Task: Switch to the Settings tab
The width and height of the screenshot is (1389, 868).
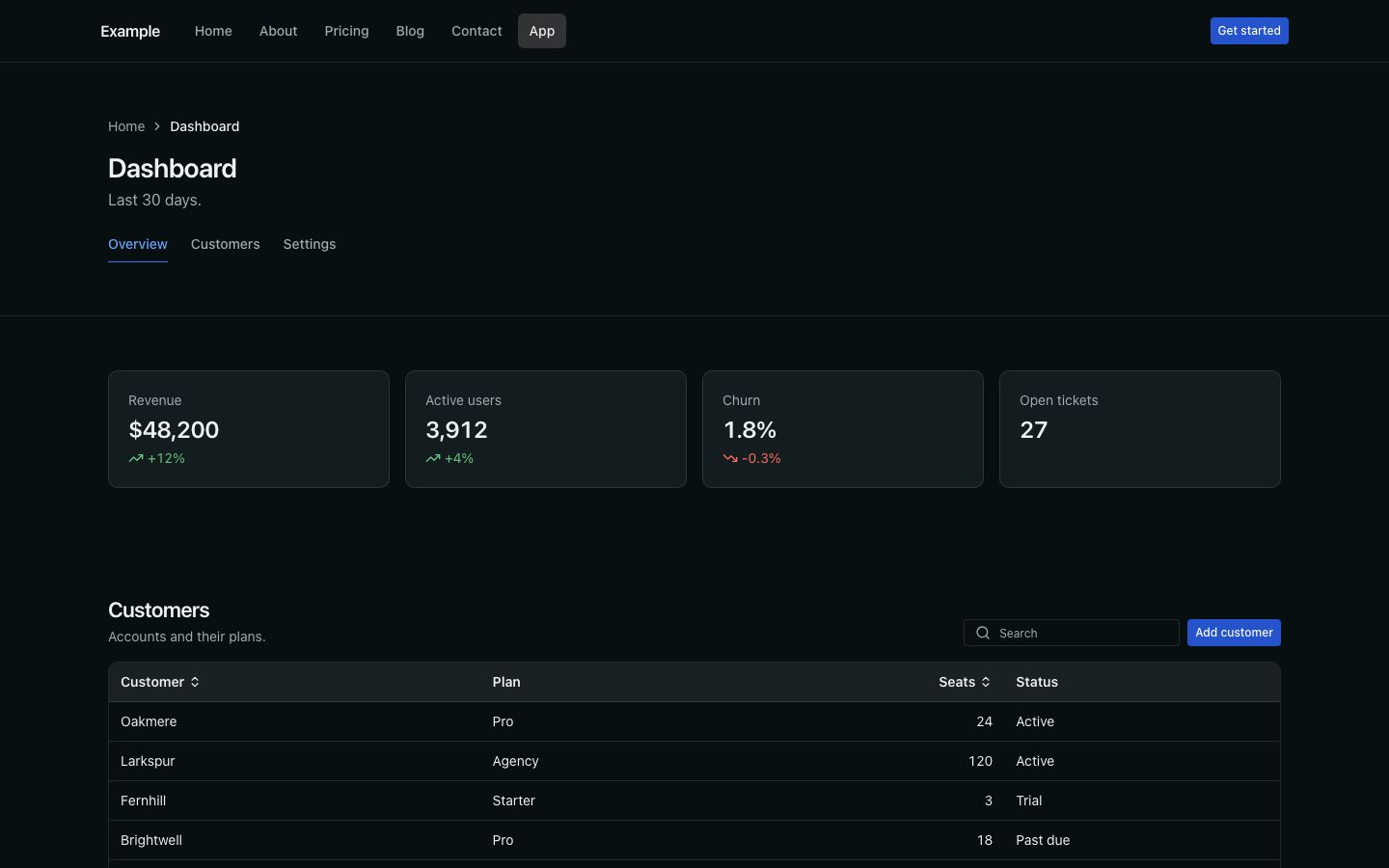Action: pos(310,244)
